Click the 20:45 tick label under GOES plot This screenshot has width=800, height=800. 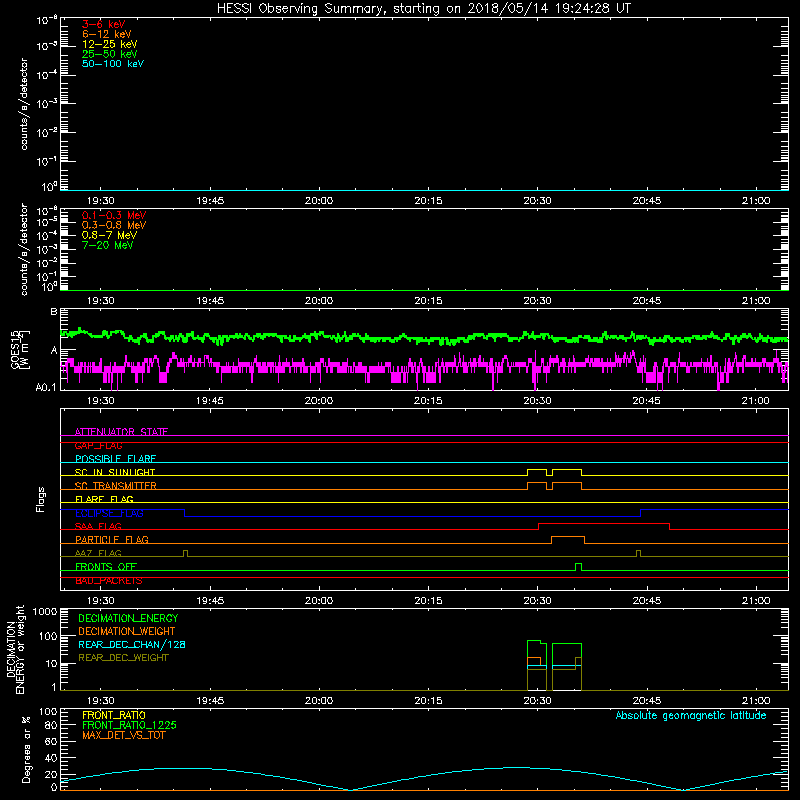646,401
